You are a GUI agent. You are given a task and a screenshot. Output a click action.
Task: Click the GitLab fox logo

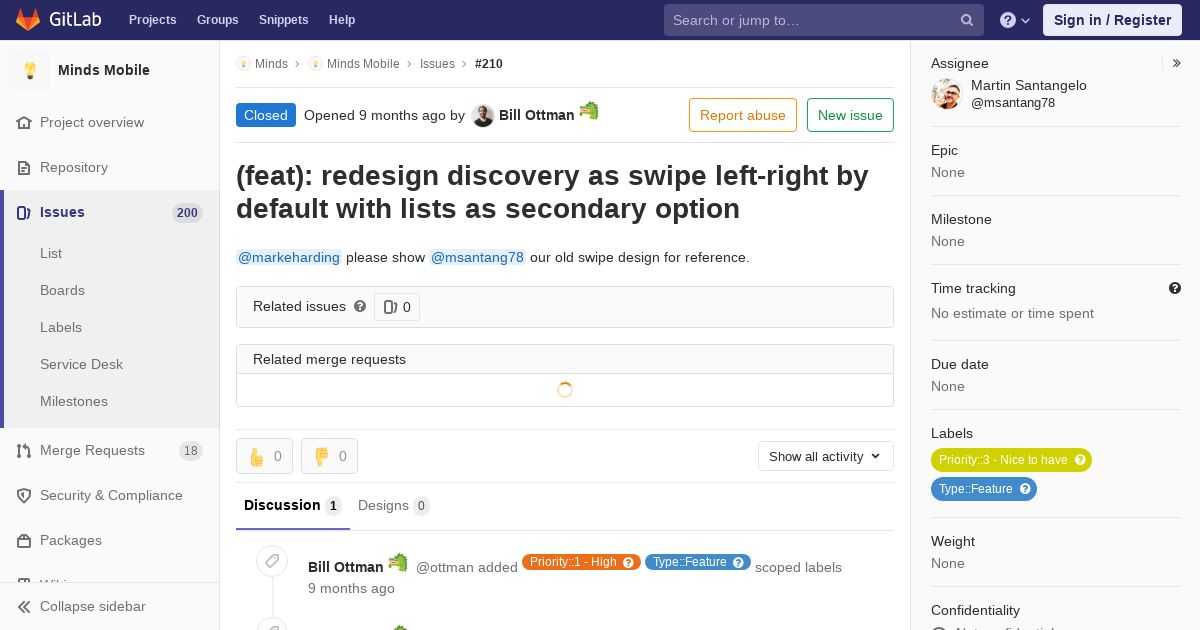pyautogui.click(x=28, y=19)
